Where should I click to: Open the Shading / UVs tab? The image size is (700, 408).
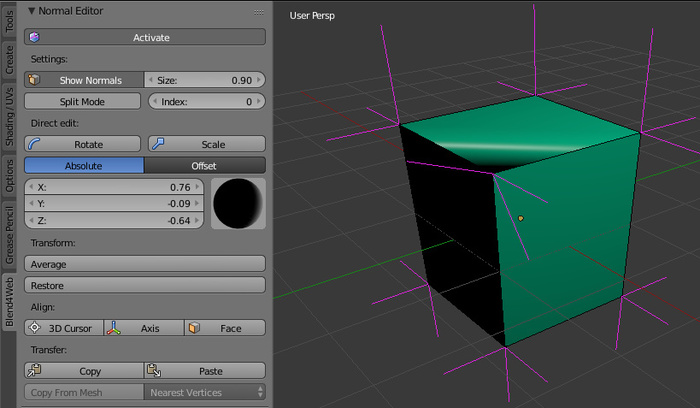pyautogui.click(x=10, y=118)
